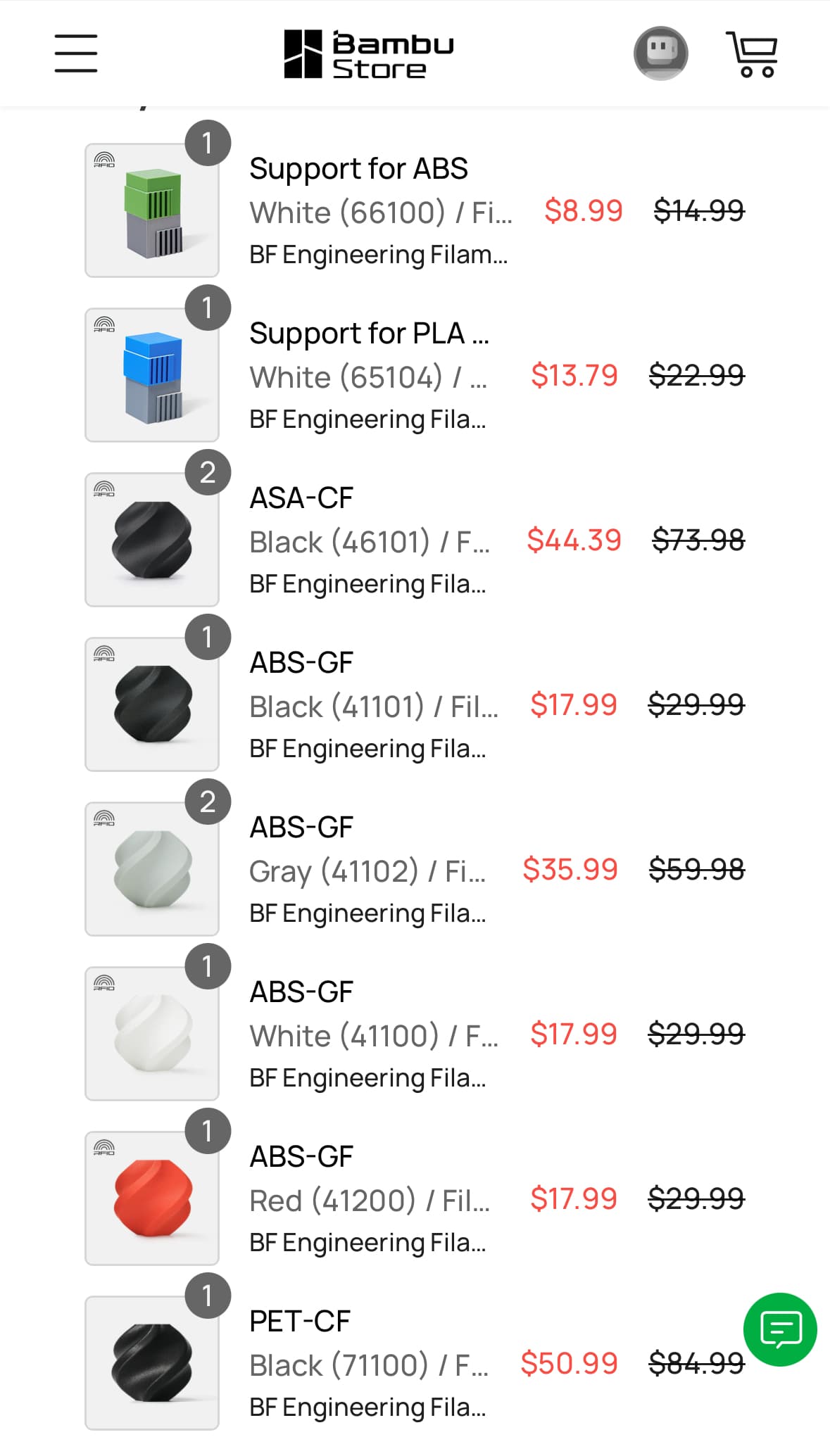This screenshot has width=830, height=1456.
Task: Click the ASA-CF product title
Action: pos(301,498)
